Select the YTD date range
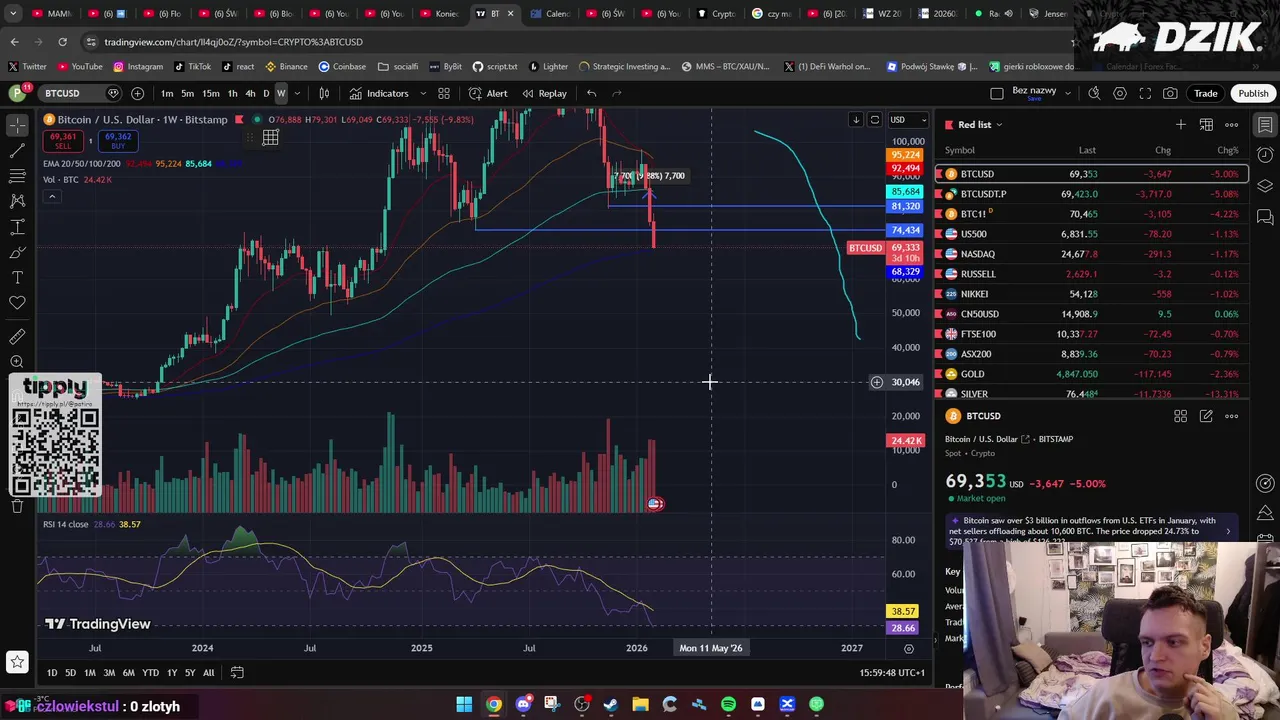Image resolution: width=1280 pixels, height=720 pixels. [150, 672]
